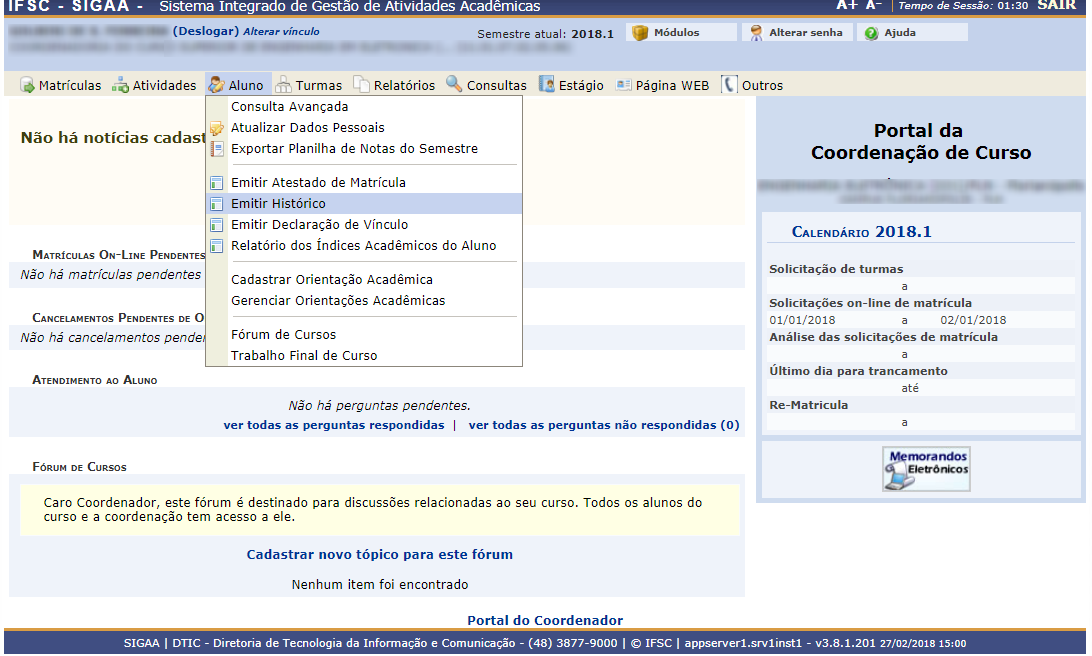Click the Ajuda question mark icon
Image resolution: width=1092 pixels, height=656 pixels.
(871, 33)
